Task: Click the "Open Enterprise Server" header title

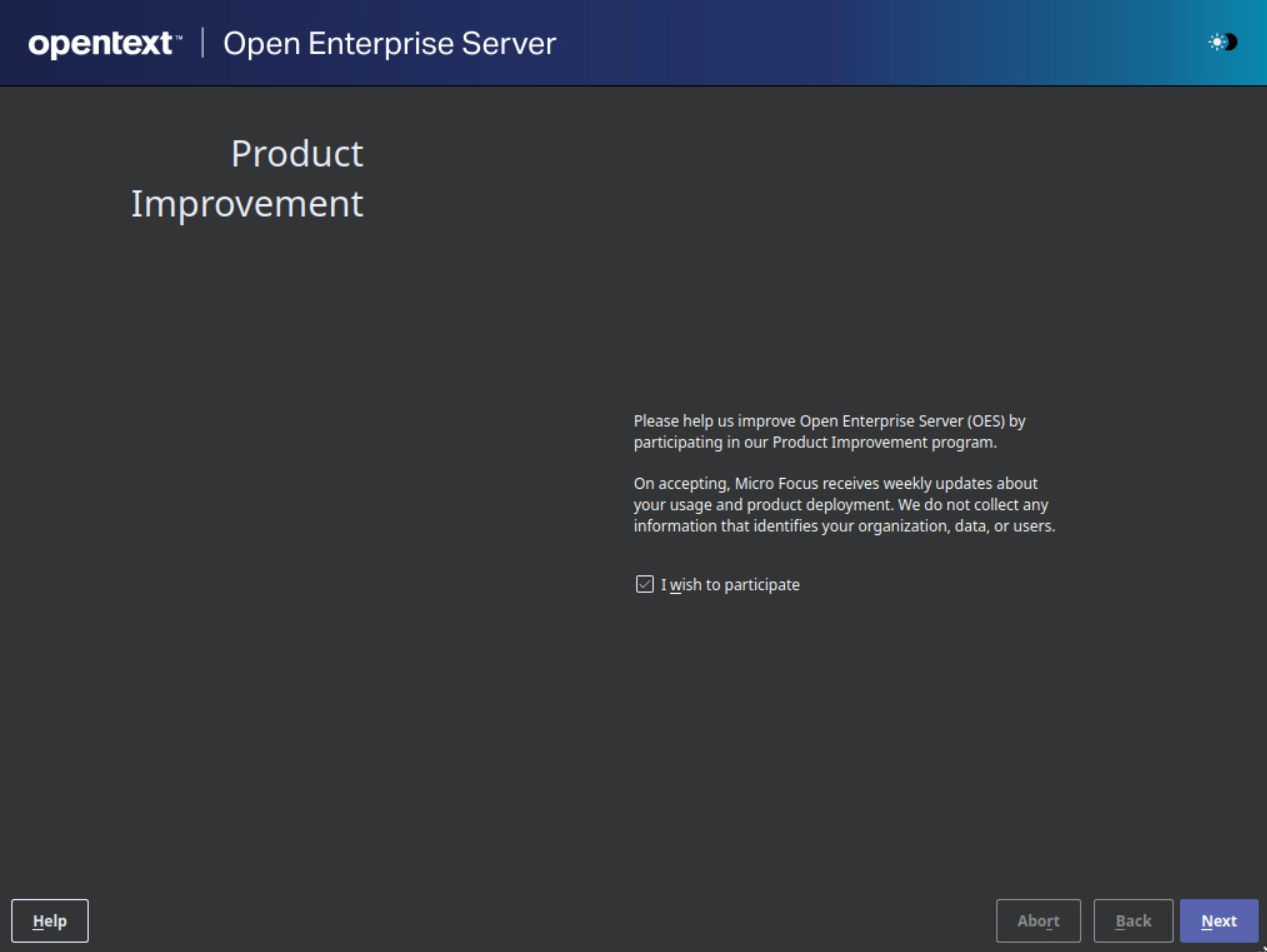Action: tap(389, 44)
